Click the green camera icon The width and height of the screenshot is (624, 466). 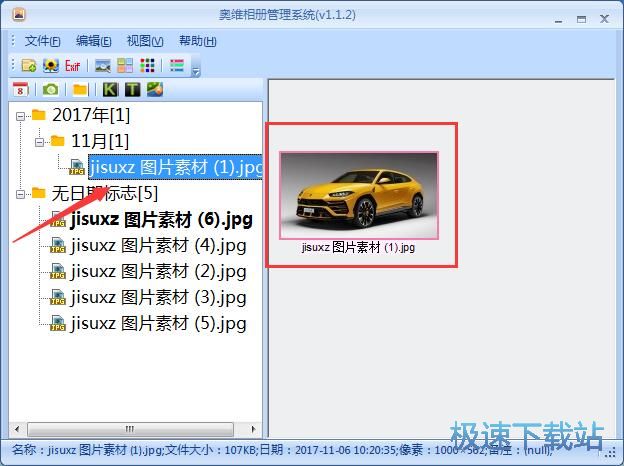pyautogui.click(x=49, y=90)
